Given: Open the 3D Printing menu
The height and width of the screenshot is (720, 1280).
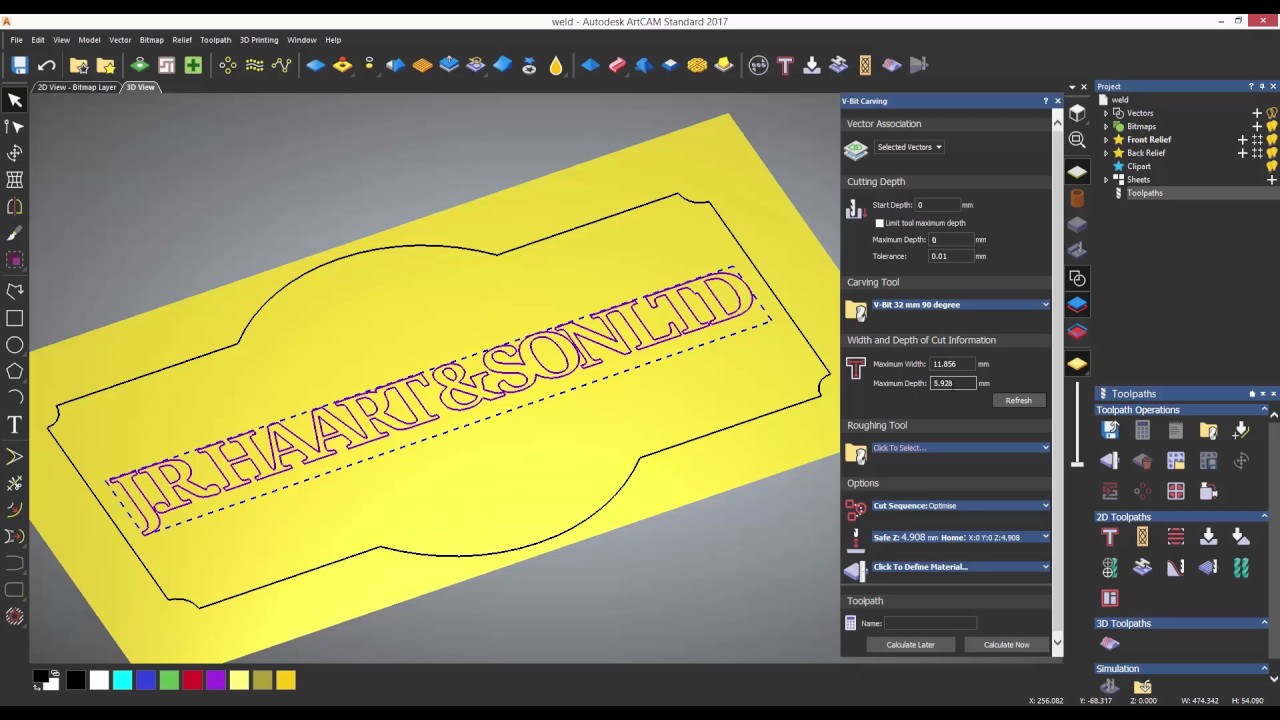Looking at the screenshot, I should click(259, 40).
